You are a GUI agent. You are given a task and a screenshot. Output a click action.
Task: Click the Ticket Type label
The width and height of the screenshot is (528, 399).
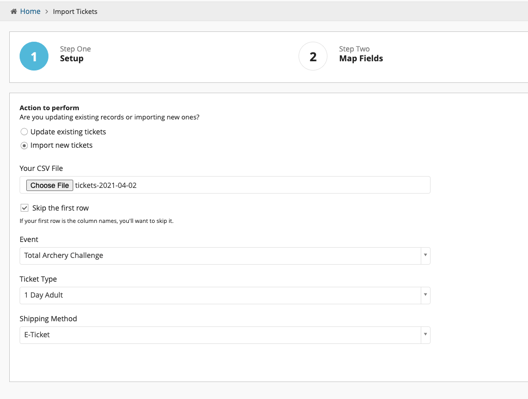pos(38,279)
